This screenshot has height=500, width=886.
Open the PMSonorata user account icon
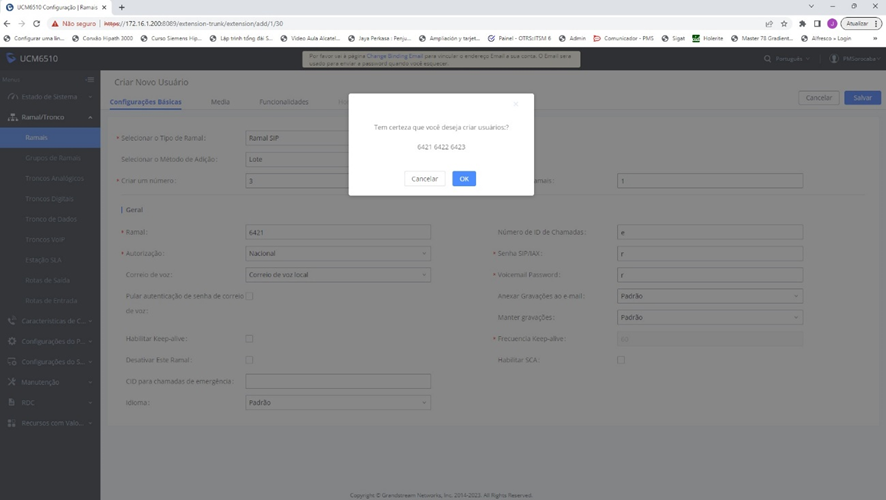coord(833,59)
